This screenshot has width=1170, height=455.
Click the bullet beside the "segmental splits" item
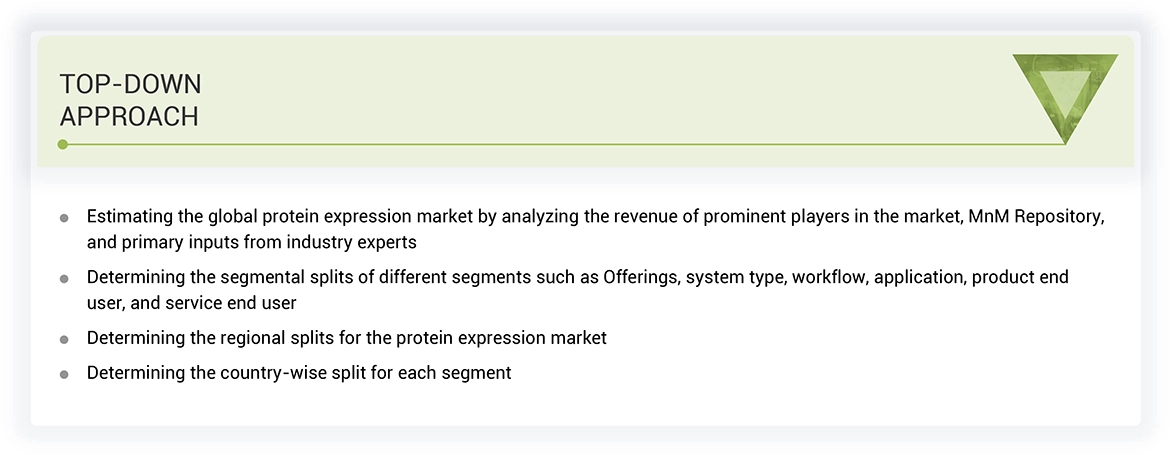pyautogui.click(x=64, y=278)
